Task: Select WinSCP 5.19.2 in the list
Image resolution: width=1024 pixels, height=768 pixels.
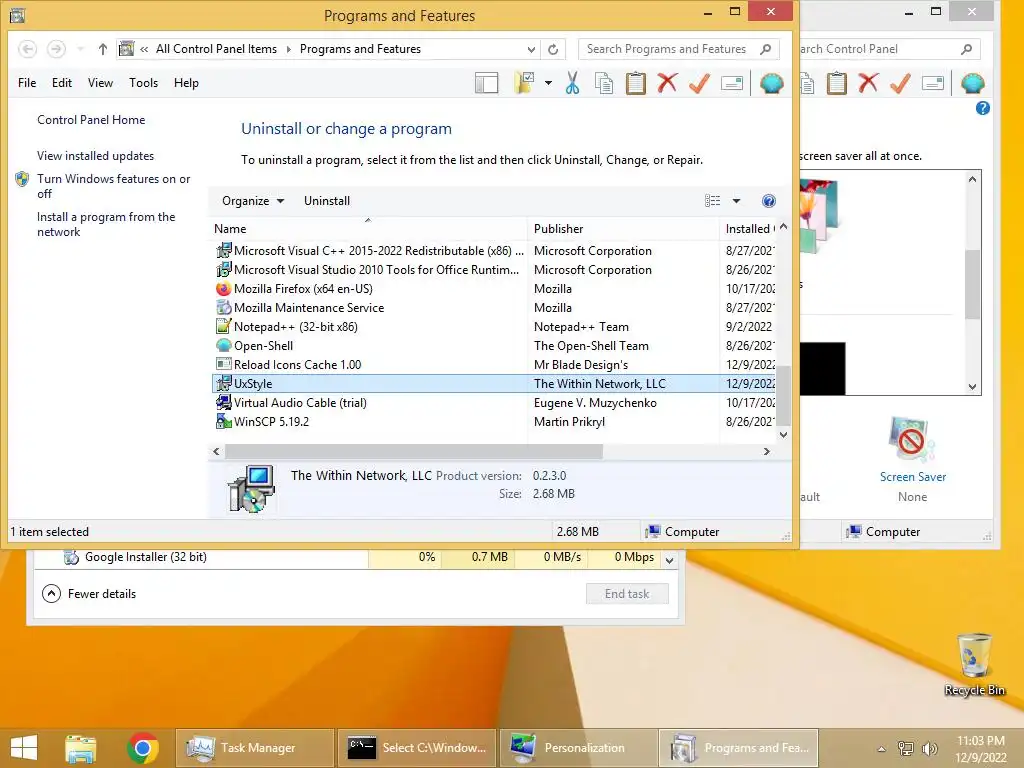Action: pyautogui.click(x=494, y=422)
